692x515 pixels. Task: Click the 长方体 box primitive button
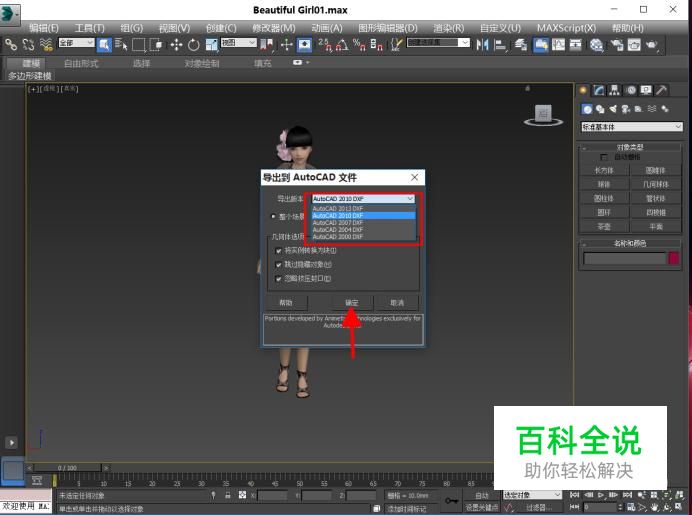(x=604, y=170)
